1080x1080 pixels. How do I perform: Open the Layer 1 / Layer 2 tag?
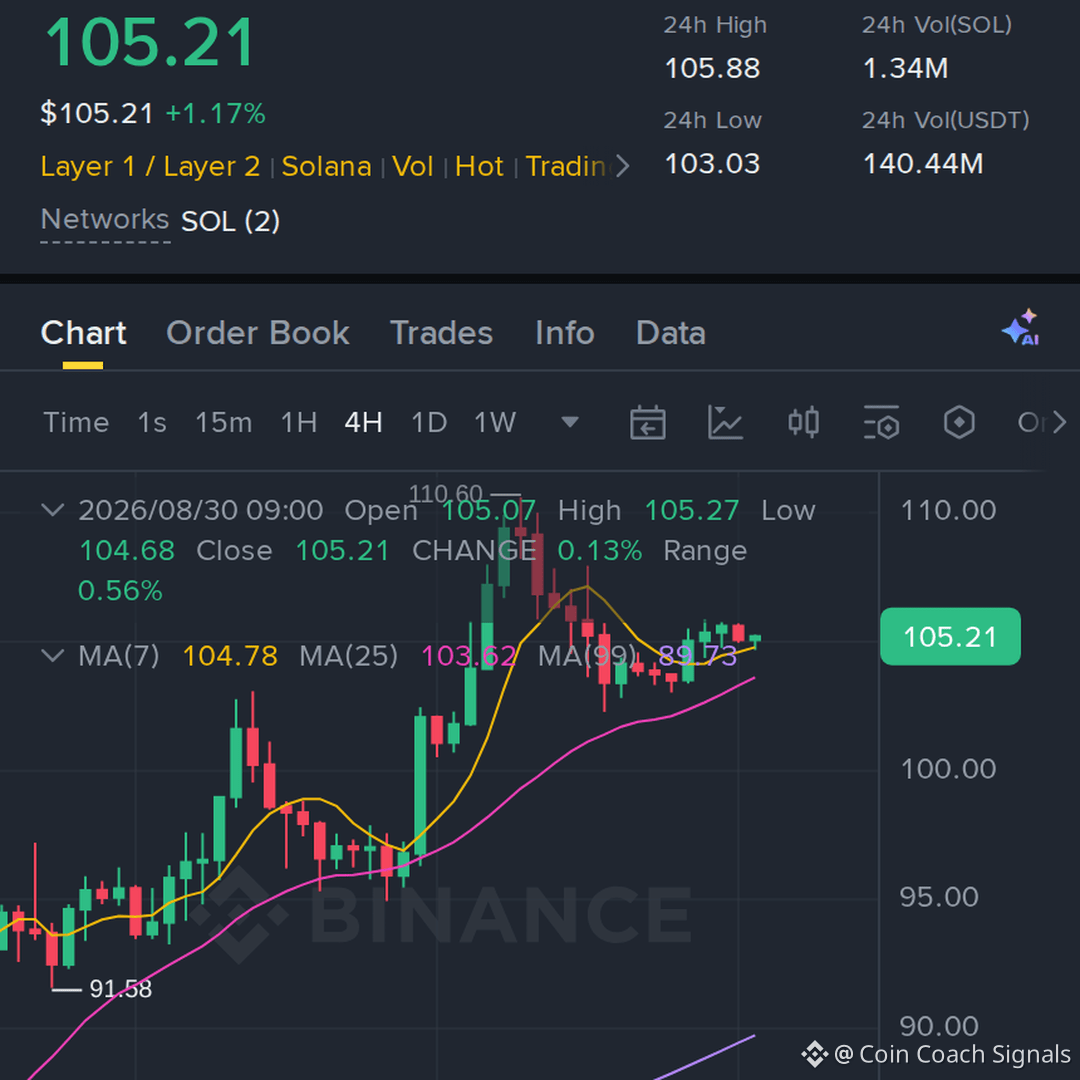[150, 167]
